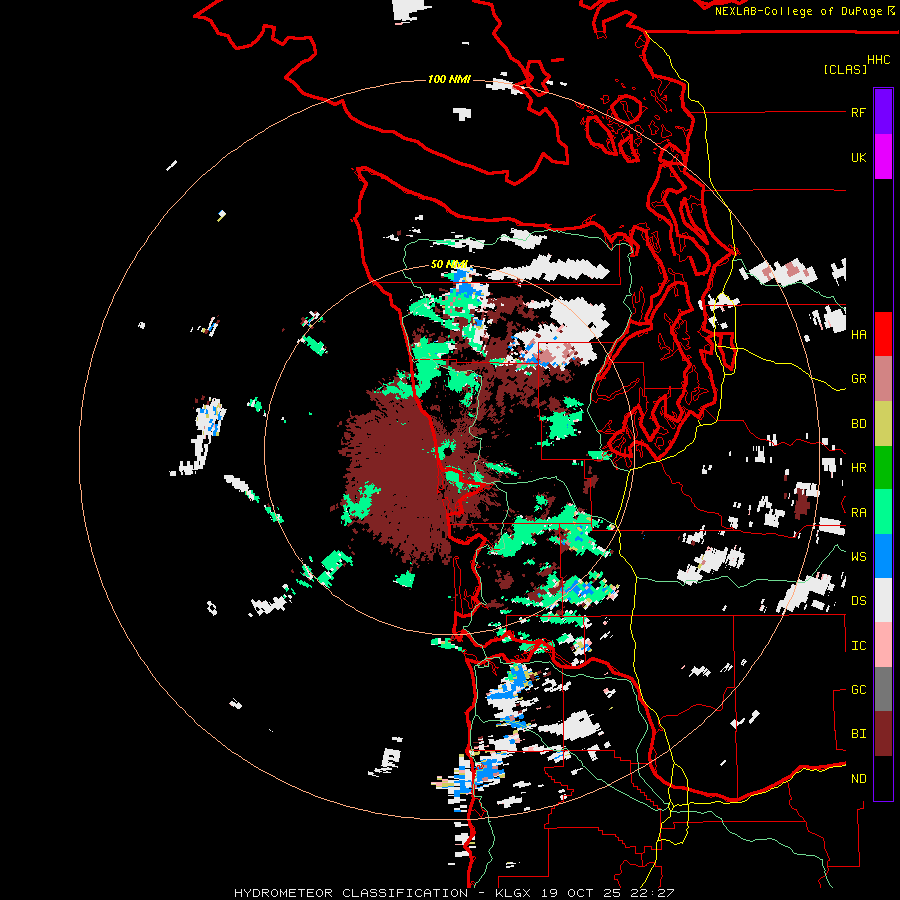Click the GR legend label

coord(858,379)
